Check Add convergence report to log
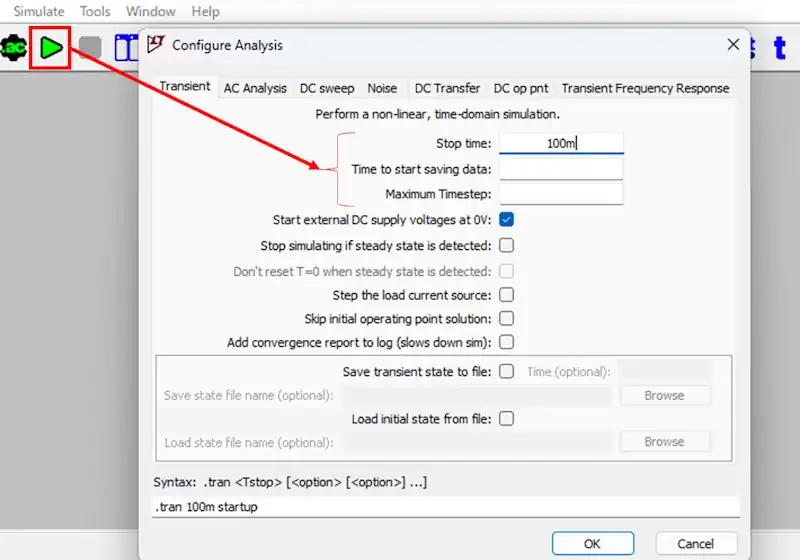Screen dimensions: 800x560 pyautogui.click(x=507, y=343)
